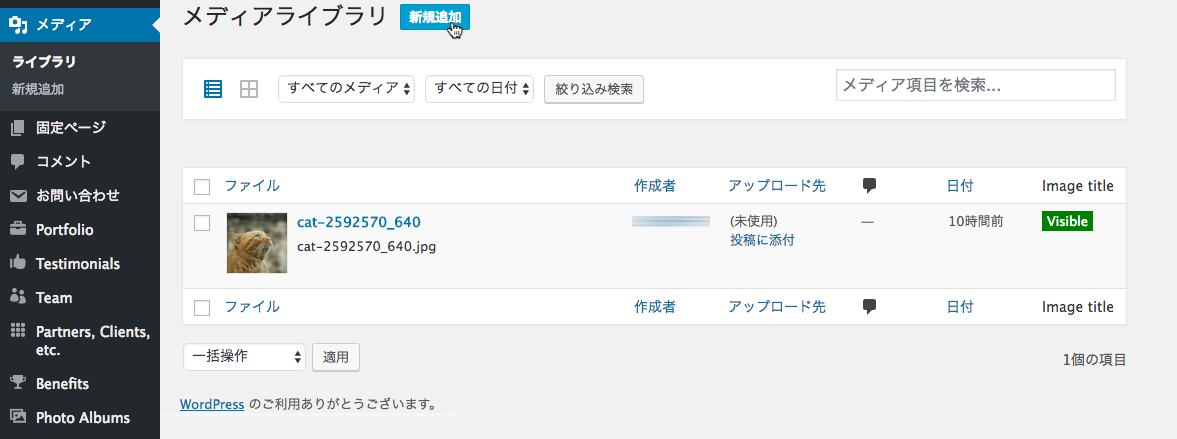Image resolution: width=1177 pixels, height=439 pixels.
Task: Tick the select-all checkbox in table footer
Action: 202,308
